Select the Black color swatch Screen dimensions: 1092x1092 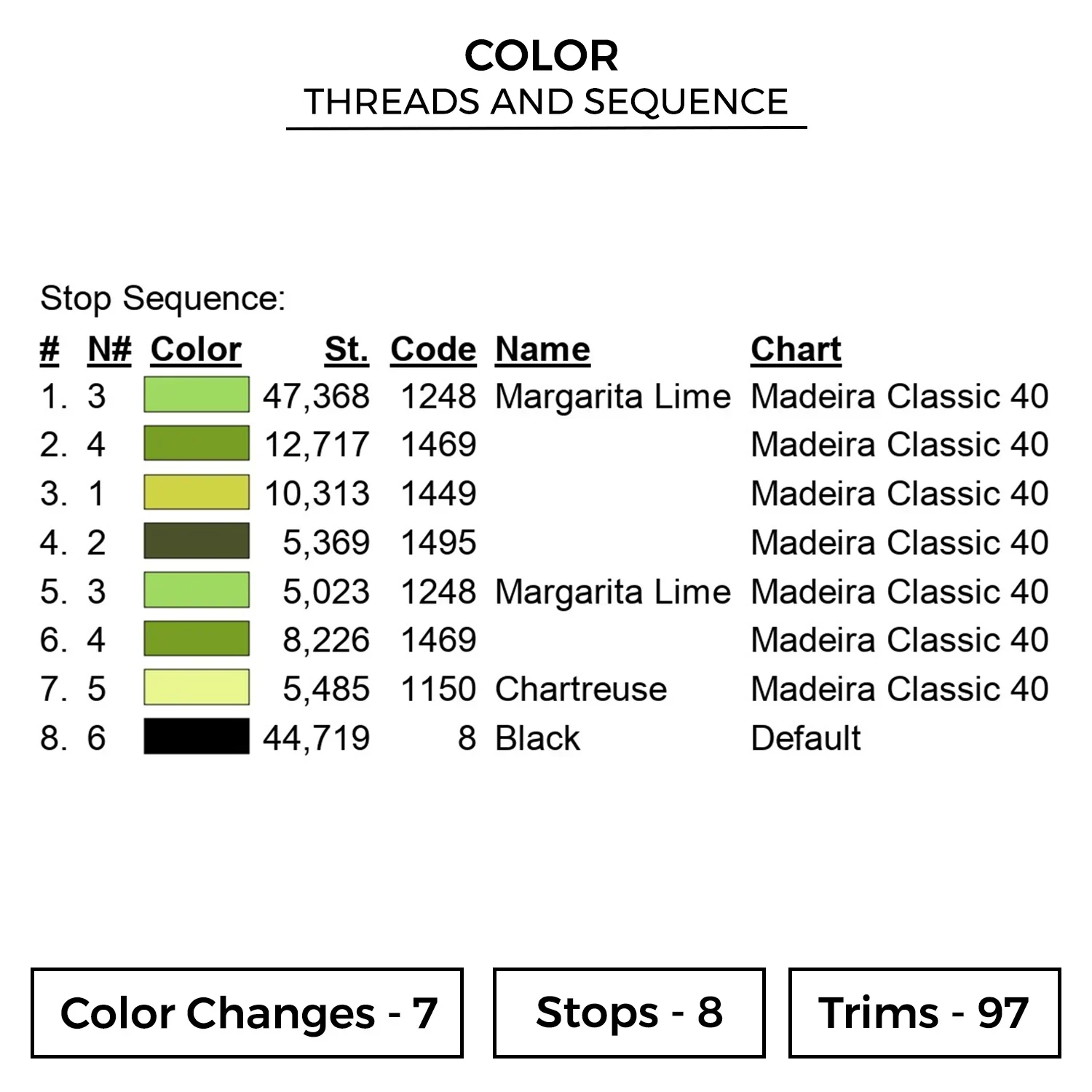click(x=197, y=737)
